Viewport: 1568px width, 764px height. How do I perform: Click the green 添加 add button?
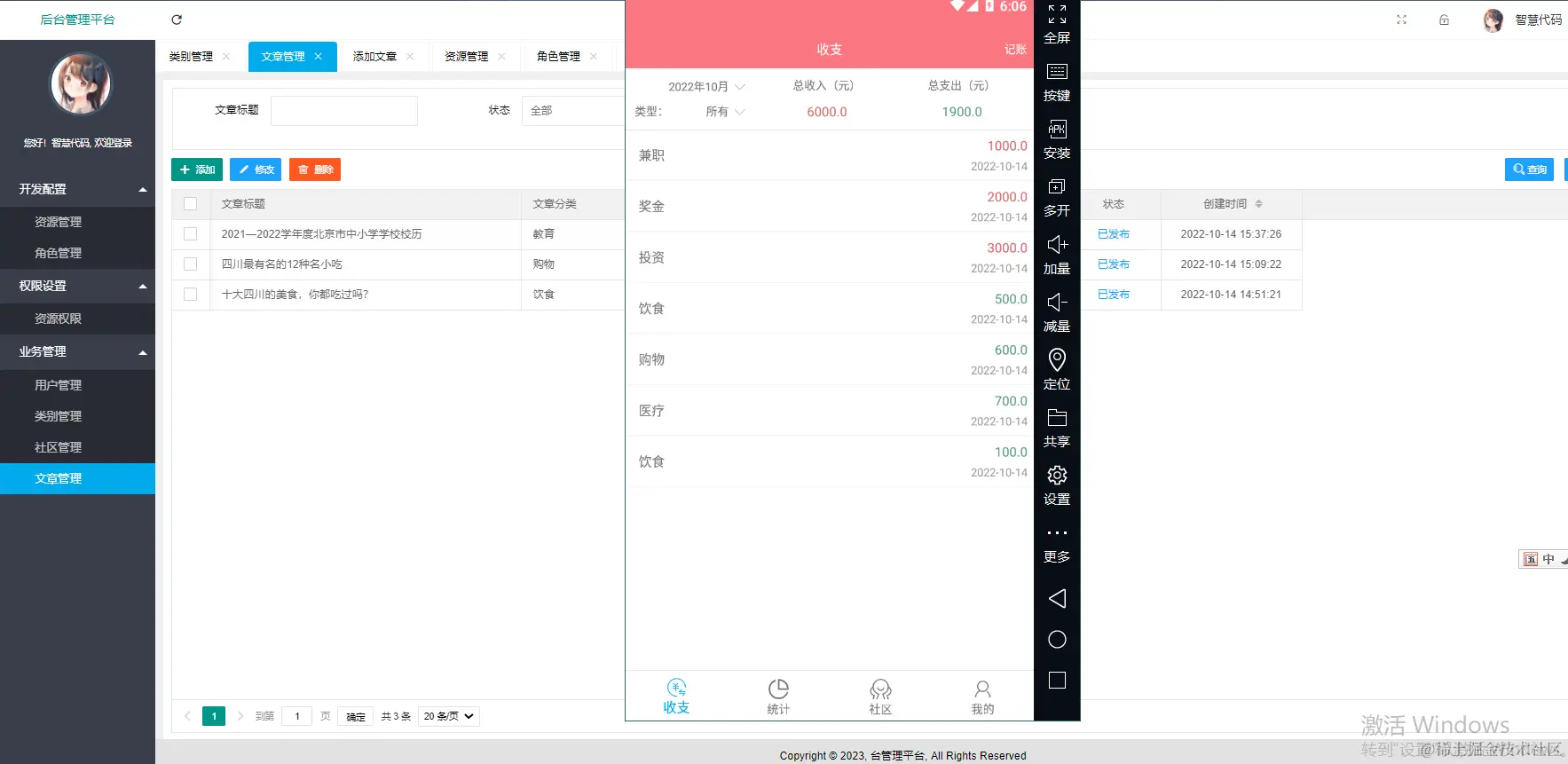click(x=197, y=169)
